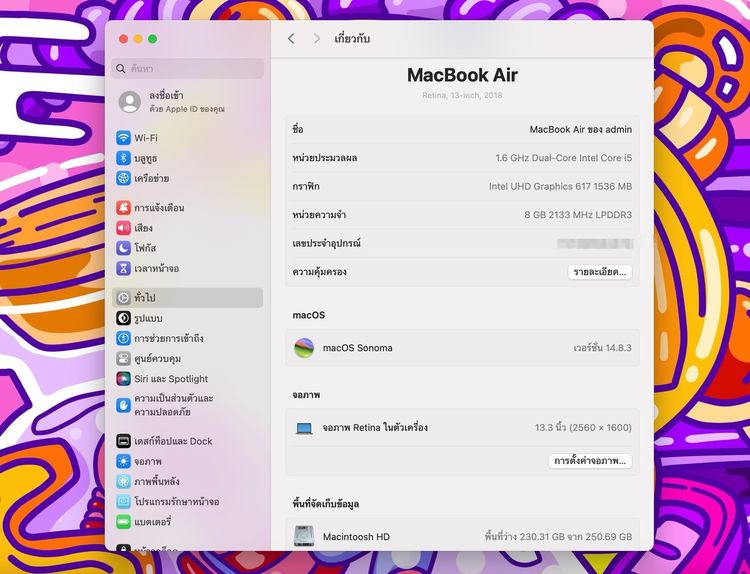Open Sound speaker icon (เสียง)

coord(123,228)
